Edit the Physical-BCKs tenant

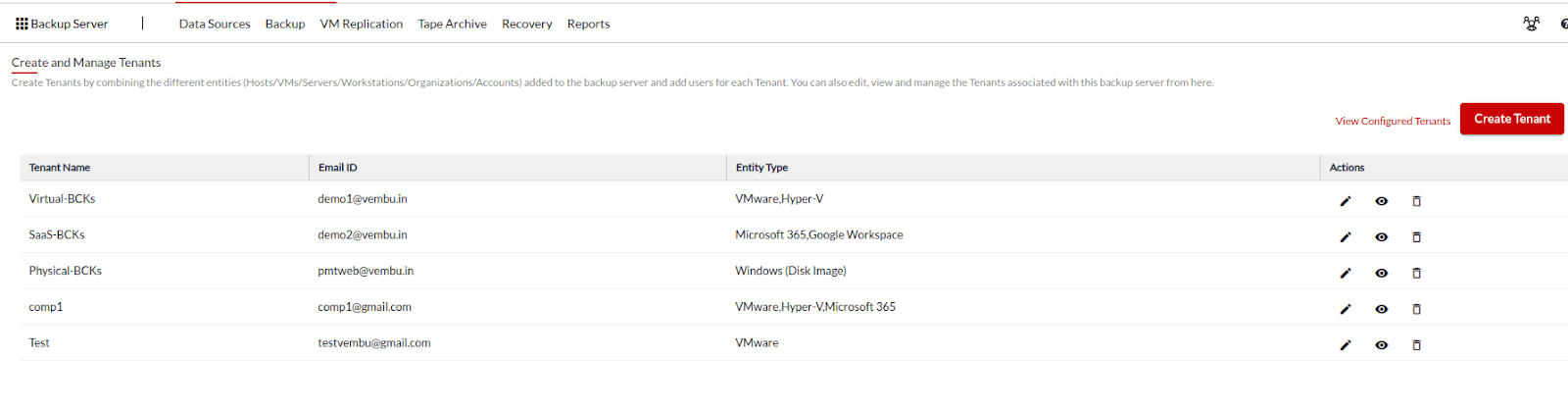click(x=1346, y=274)
